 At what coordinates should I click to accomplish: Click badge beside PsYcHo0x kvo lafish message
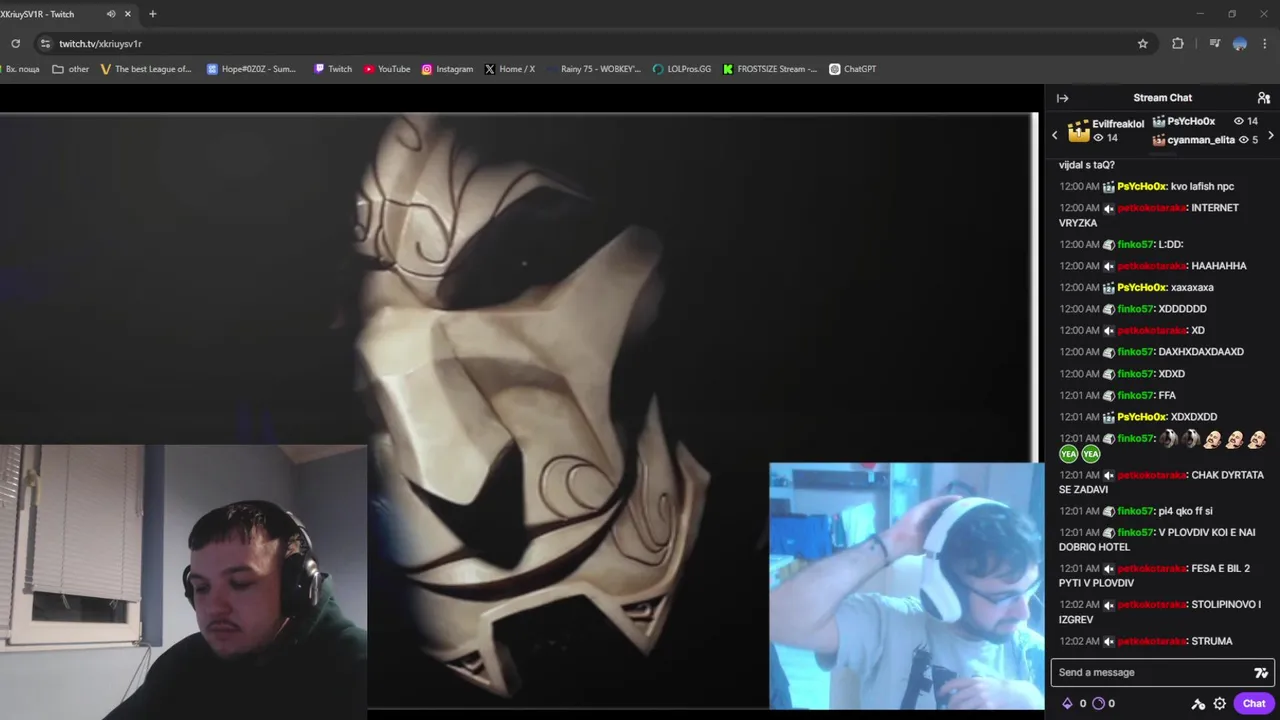[x=1109, y=187]
